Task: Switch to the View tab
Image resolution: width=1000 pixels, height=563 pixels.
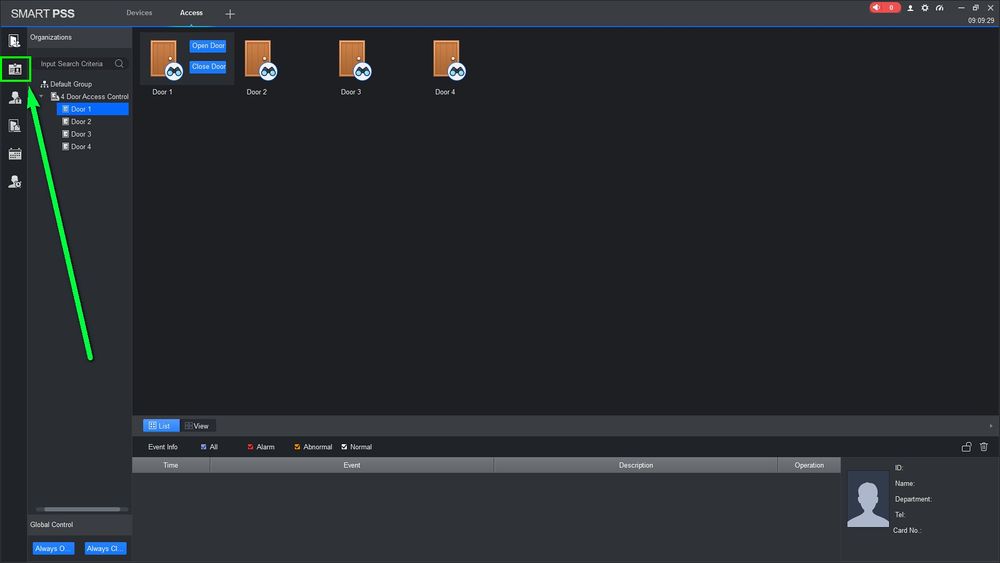Action: pyautogui.click(x=197, y=426)
